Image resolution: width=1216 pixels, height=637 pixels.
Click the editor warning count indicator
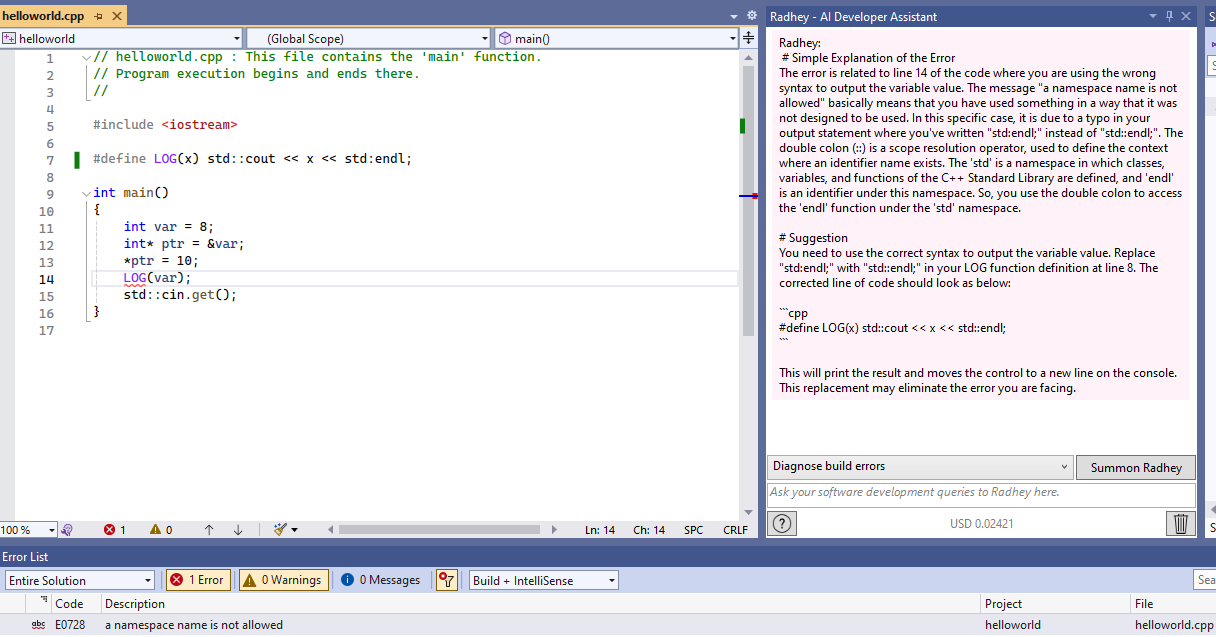click(161, 530)
